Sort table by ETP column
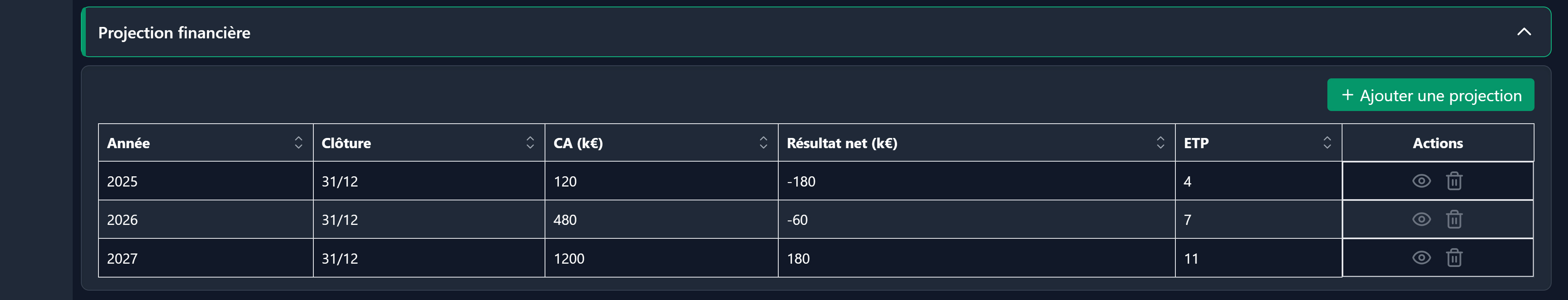This screenshot has height=300, width=1568. point(1327,143)
